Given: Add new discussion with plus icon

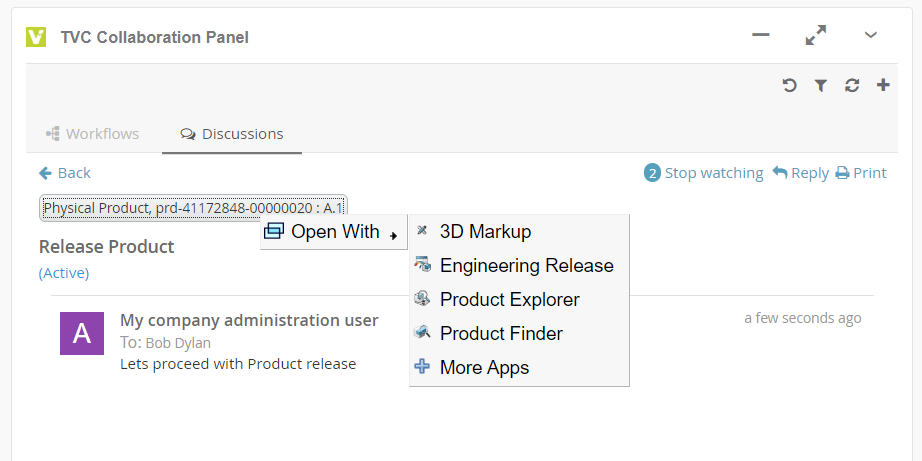Looking at the screenshot, I should tap(883, 86).
